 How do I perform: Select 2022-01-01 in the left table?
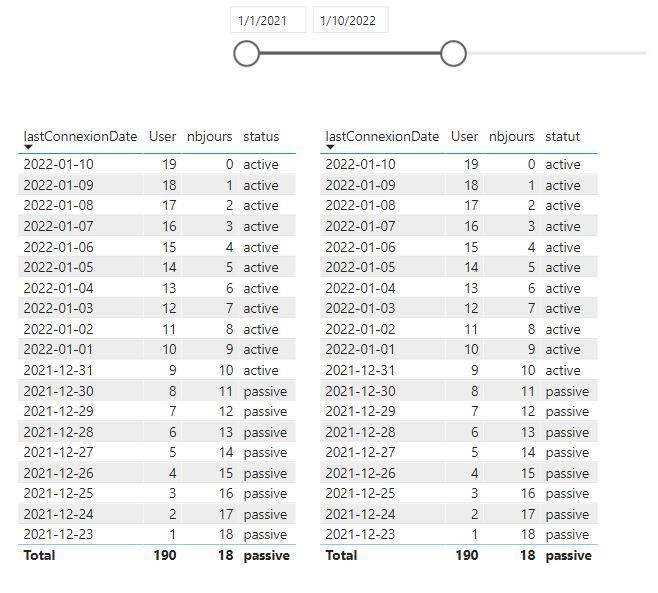(58, 350)
